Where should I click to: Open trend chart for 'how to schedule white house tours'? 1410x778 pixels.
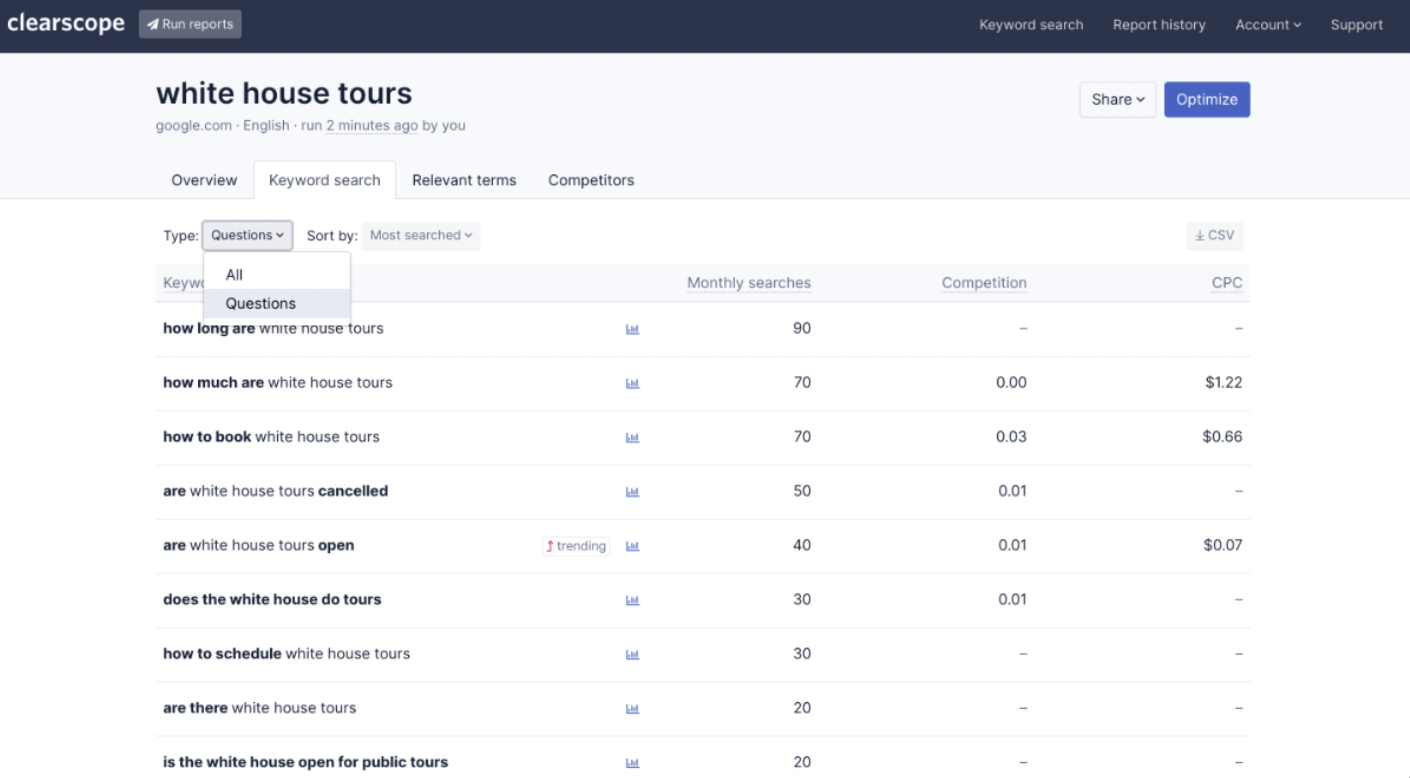[x=632, y=654]
